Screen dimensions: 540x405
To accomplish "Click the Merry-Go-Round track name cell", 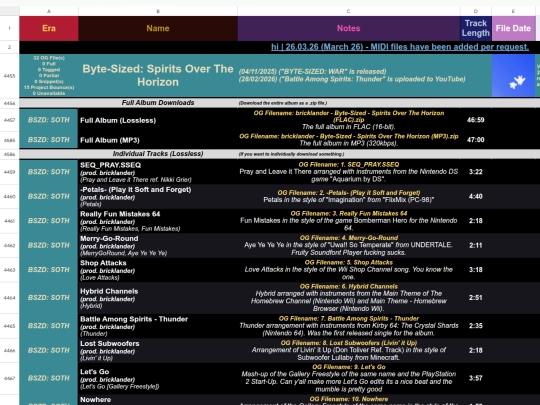I will point(158,245).
